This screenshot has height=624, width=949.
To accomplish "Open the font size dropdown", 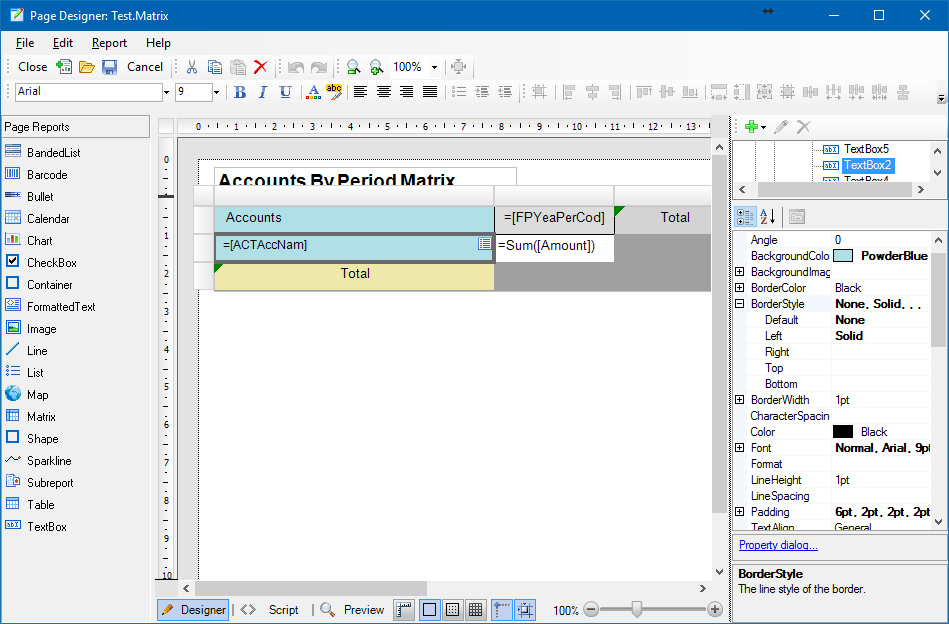I will pyautogui.click(x=216, y=93).
